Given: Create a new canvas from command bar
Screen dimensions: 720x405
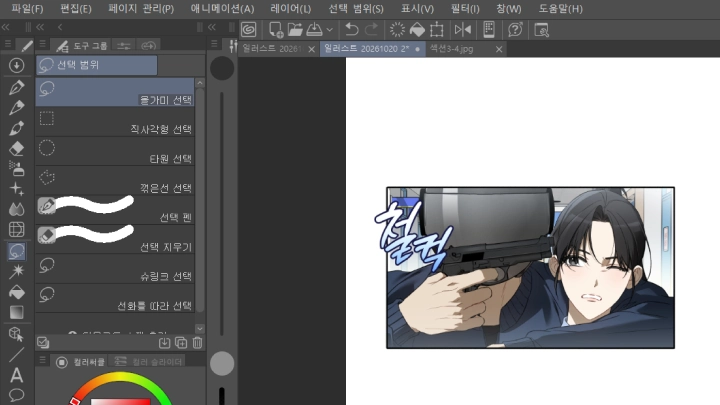Looking at the screenshot, I should point(276,30).
